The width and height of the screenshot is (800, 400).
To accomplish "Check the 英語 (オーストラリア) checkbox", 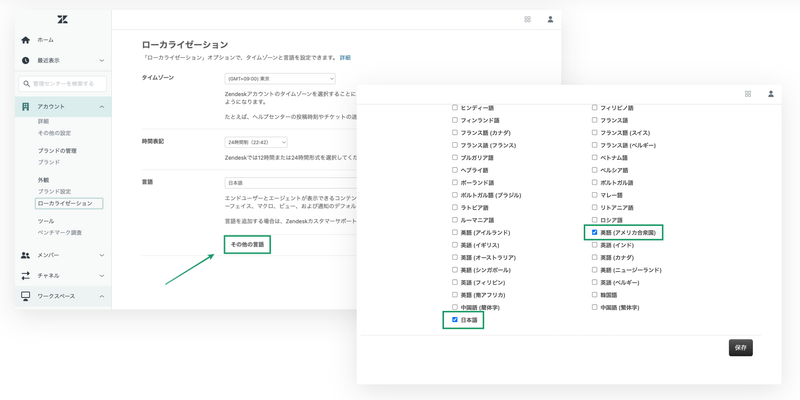I will (x=455, y=258).
